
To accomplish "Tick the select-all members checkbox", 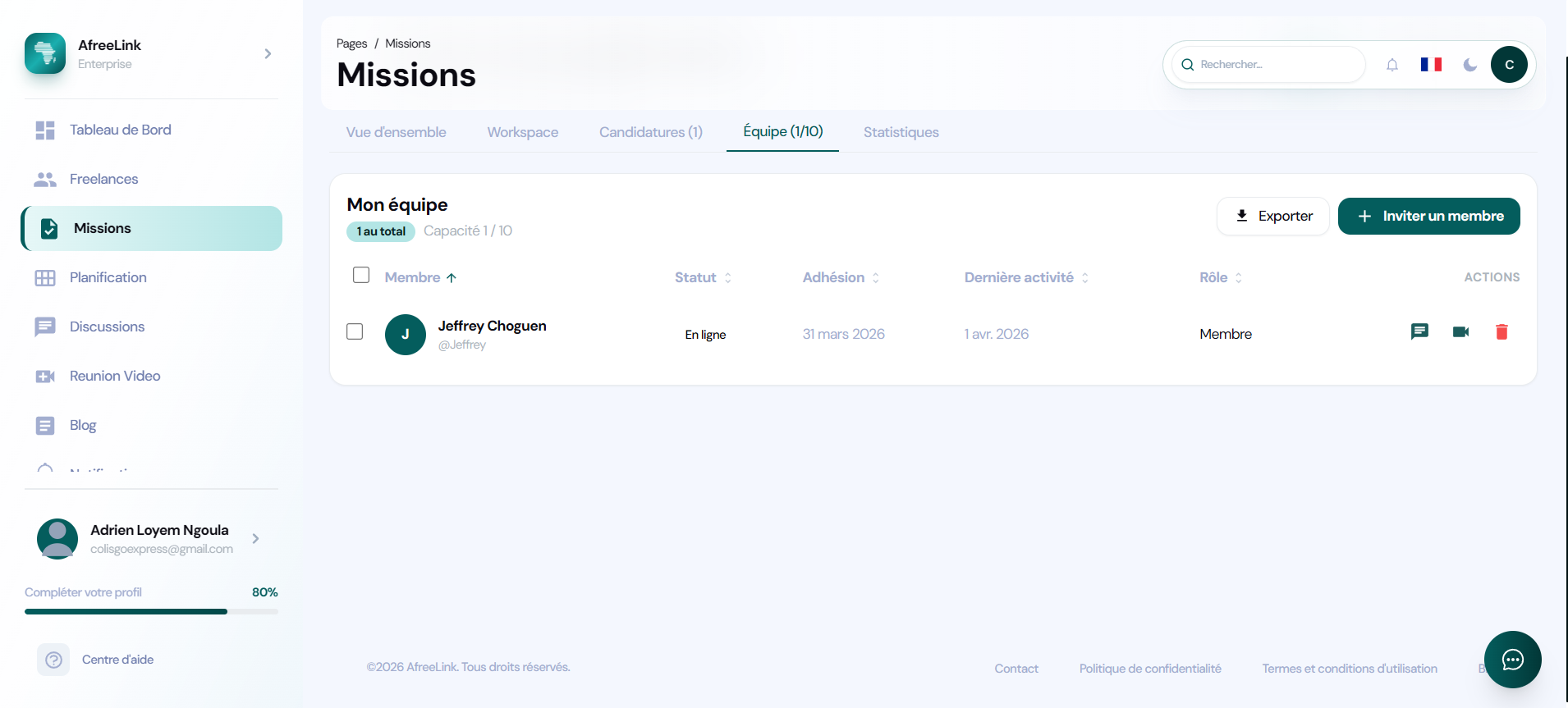I will (x=361, y=275).
